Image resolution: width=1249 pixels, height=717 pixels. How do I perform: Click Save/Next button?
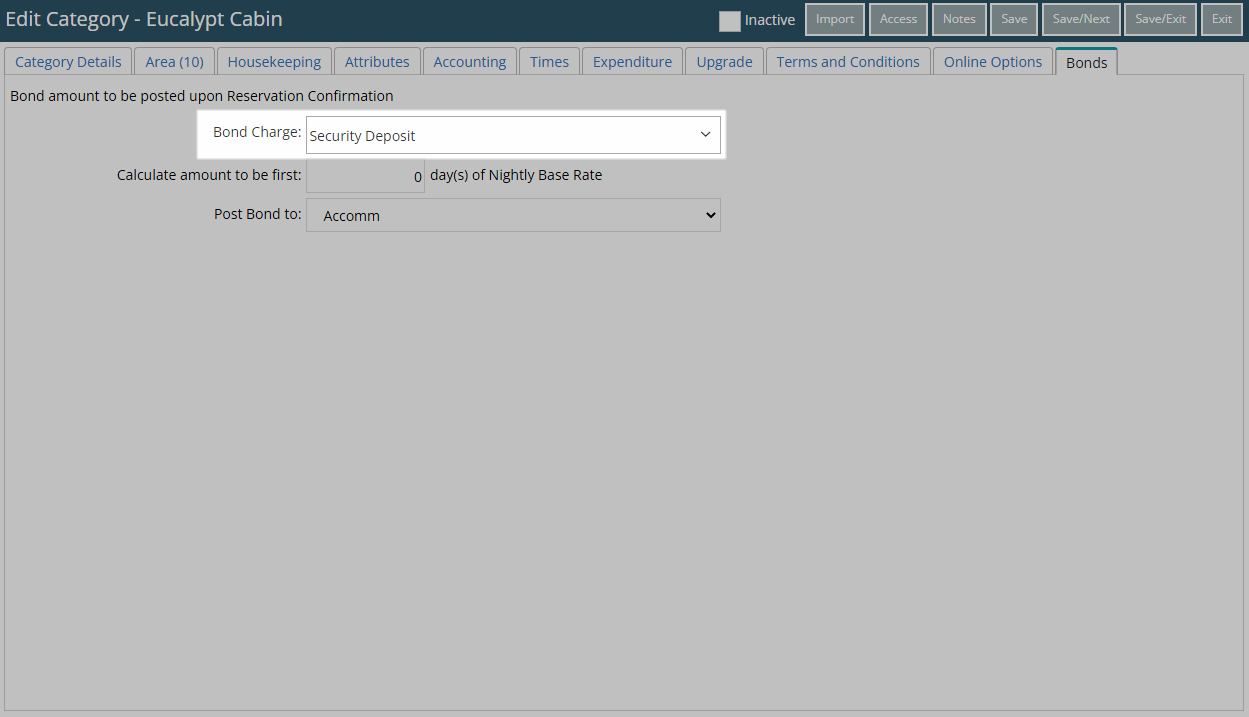(1081, 19)
